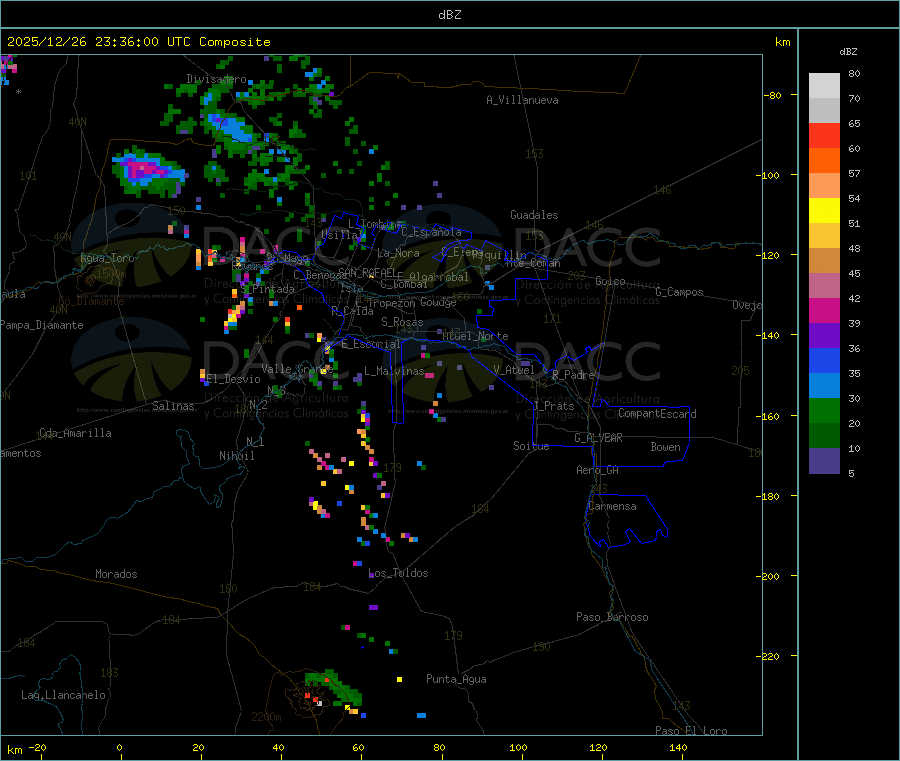Click the Aero_GA map label

597,470
